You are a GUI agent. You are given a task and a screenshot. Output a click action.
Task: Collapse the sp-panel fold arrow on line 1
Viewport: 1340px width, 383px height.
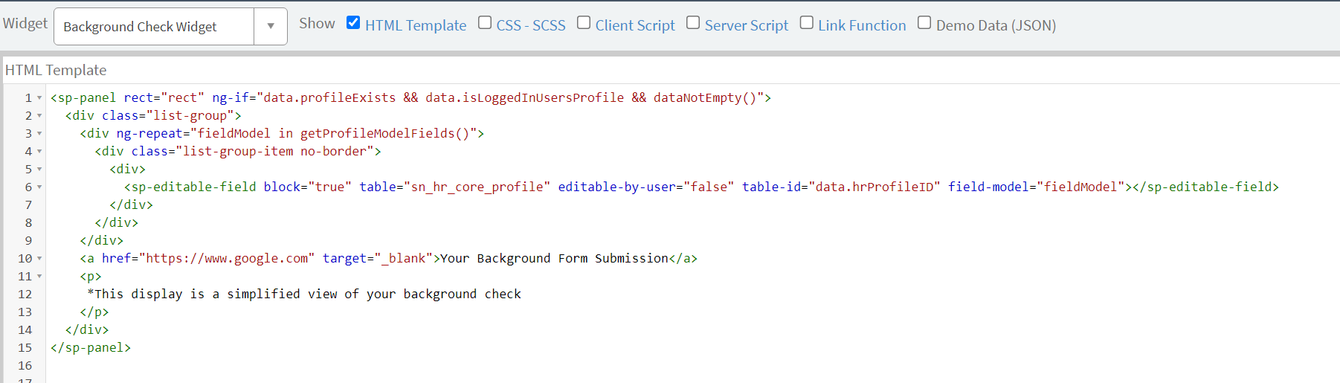pyautogui.click(x=39, y=98)
